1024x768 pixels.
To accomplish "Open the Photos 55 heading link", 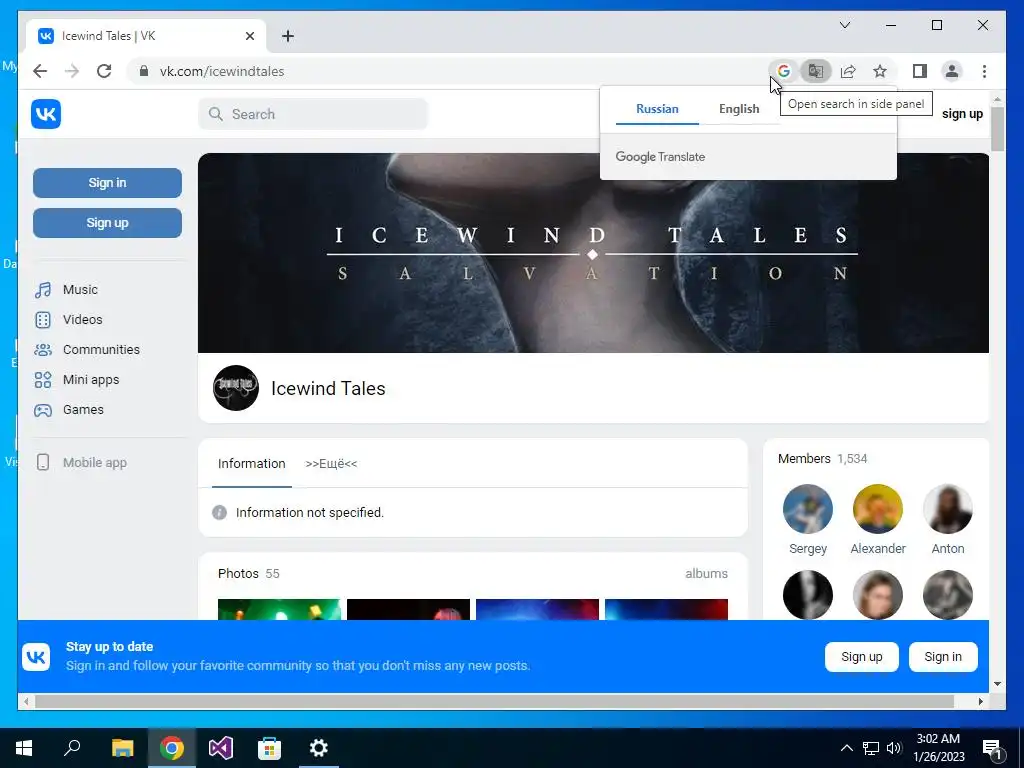I will coord(248,573).
